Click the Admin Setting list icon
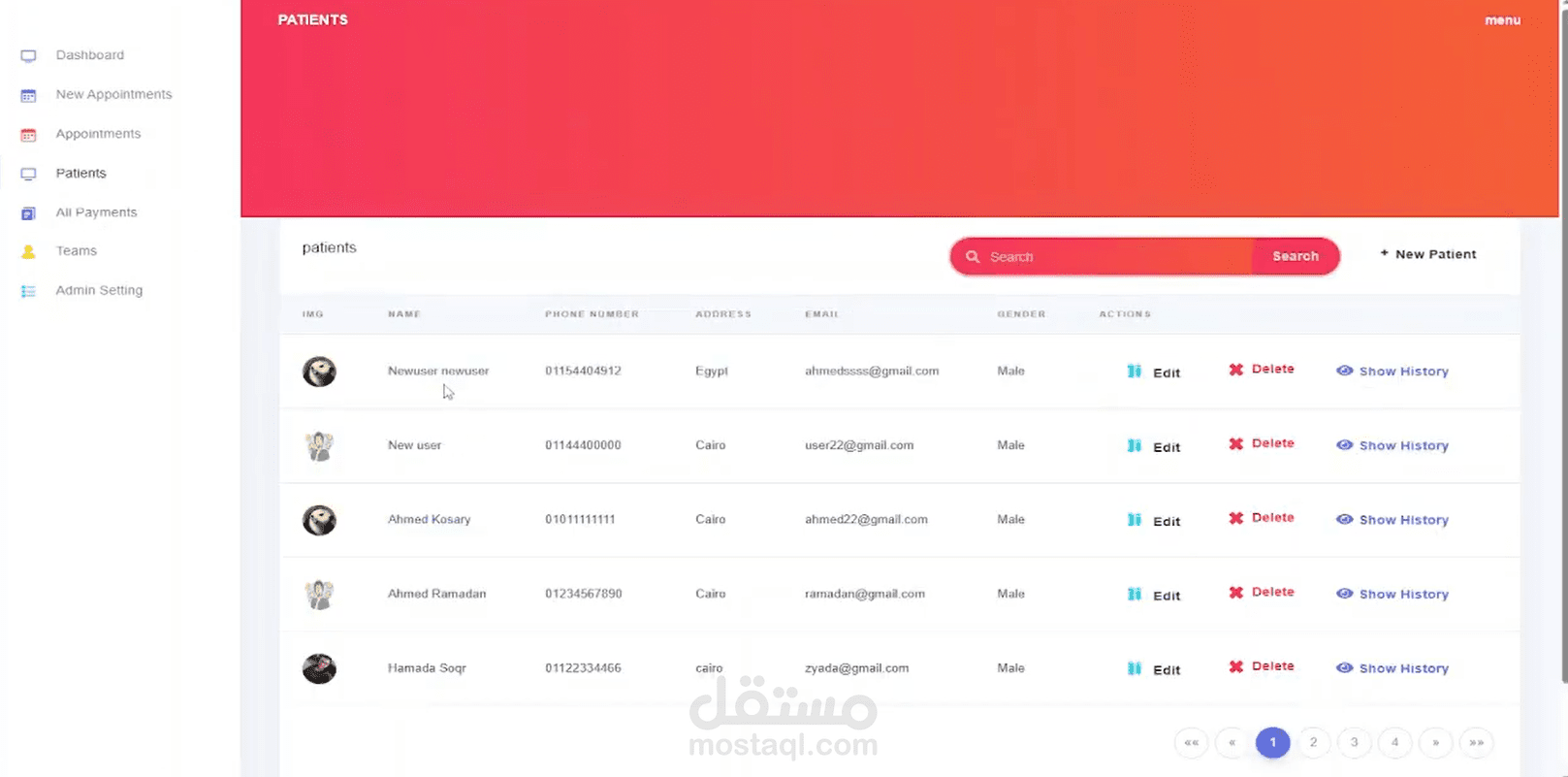 pos(28,291)
